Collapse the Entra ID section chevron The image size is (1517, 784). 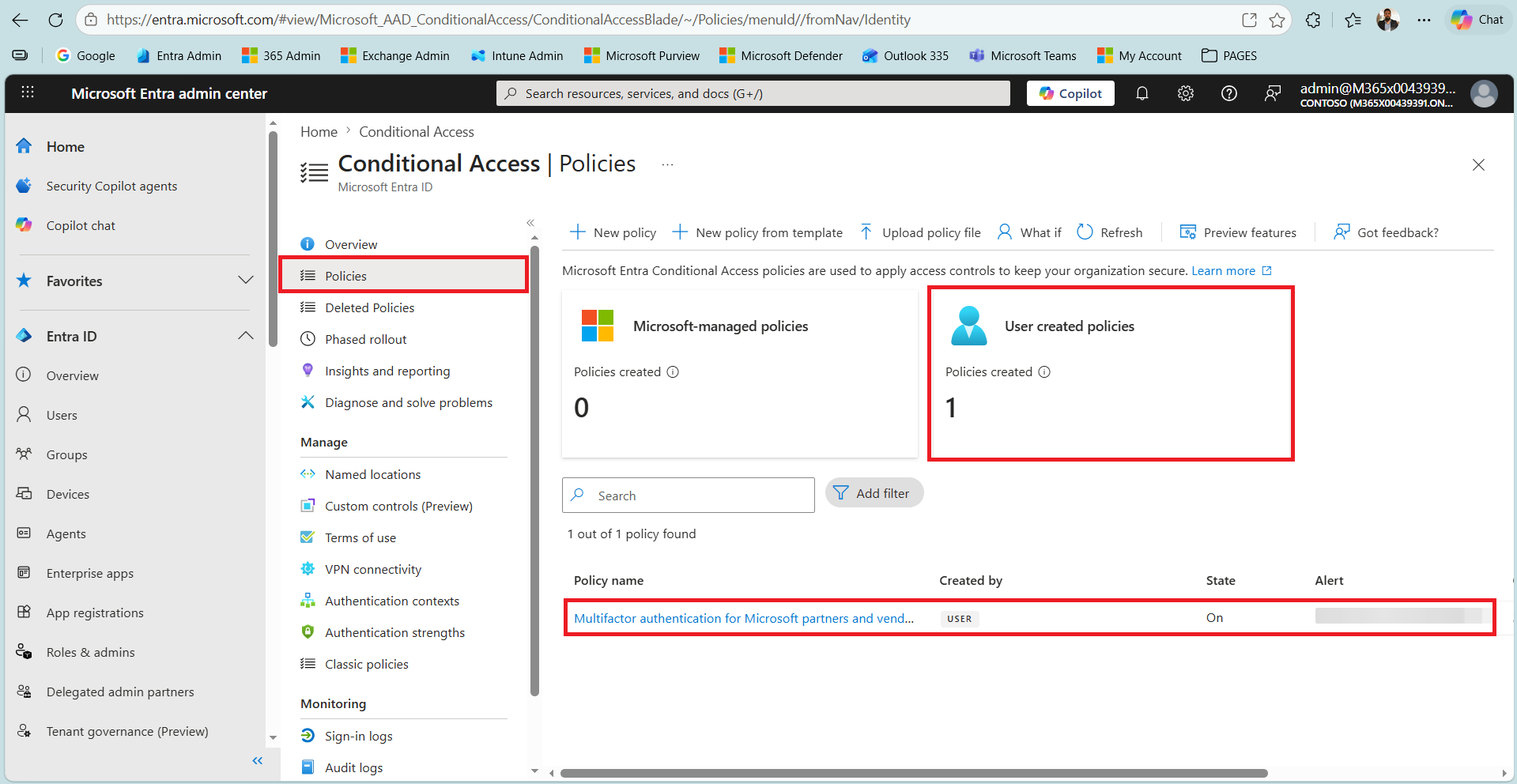[x=246, y=336]
